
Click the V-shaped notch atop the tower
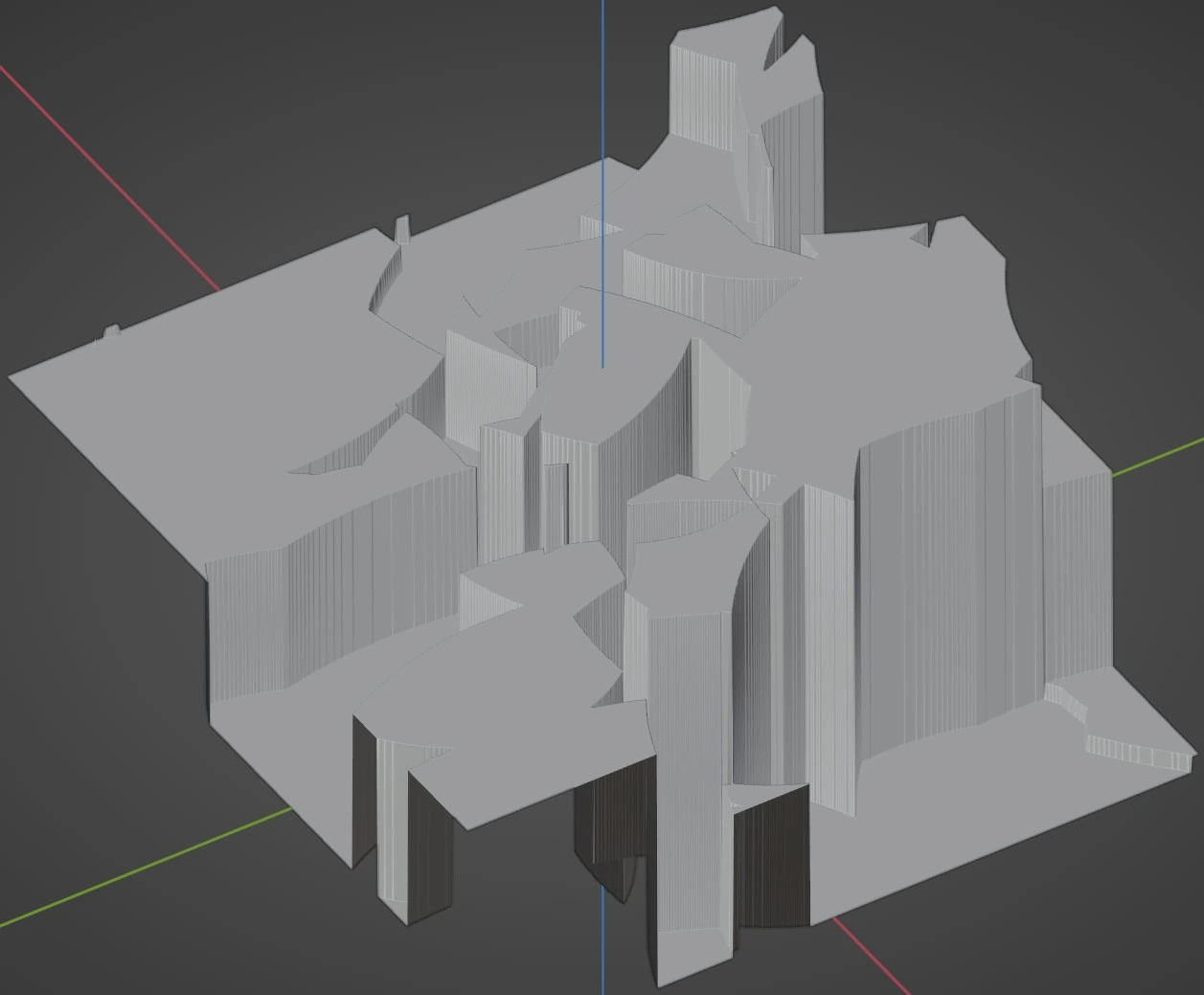[781, 59]
